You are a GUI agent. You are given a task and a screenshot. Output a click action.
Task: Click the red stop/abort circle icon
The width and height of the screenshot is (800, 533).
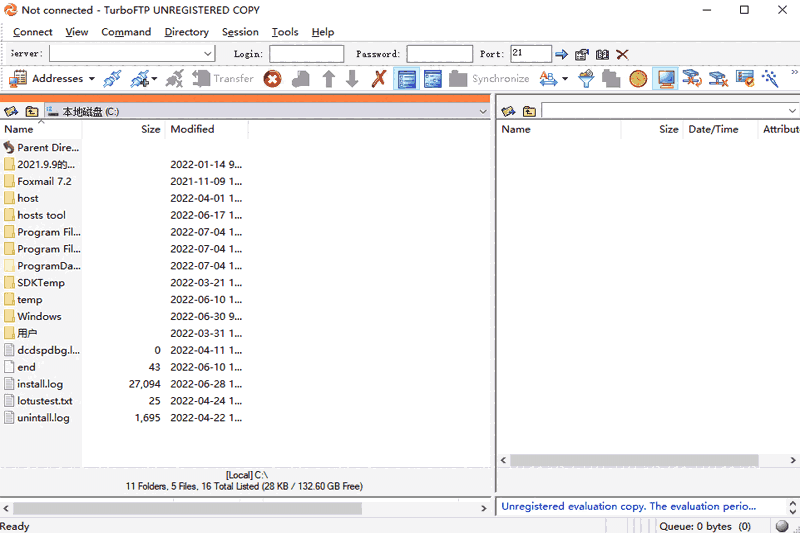pyautogui.click(x=272, y=78)
